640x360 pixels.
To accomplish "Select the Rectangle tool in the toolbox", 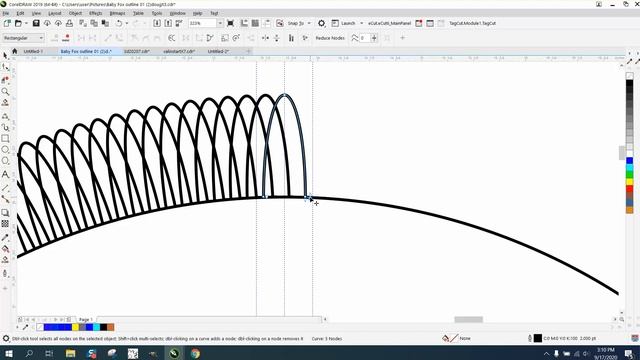I will coord(5,138).
